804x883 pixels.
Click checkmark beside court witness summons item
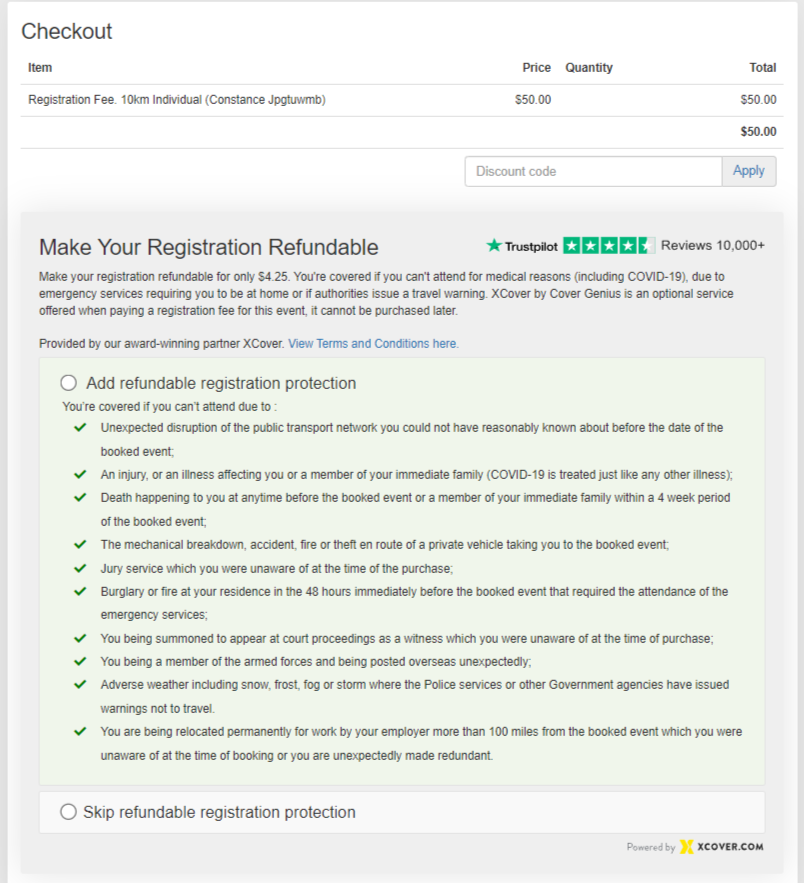pos(80,638)
